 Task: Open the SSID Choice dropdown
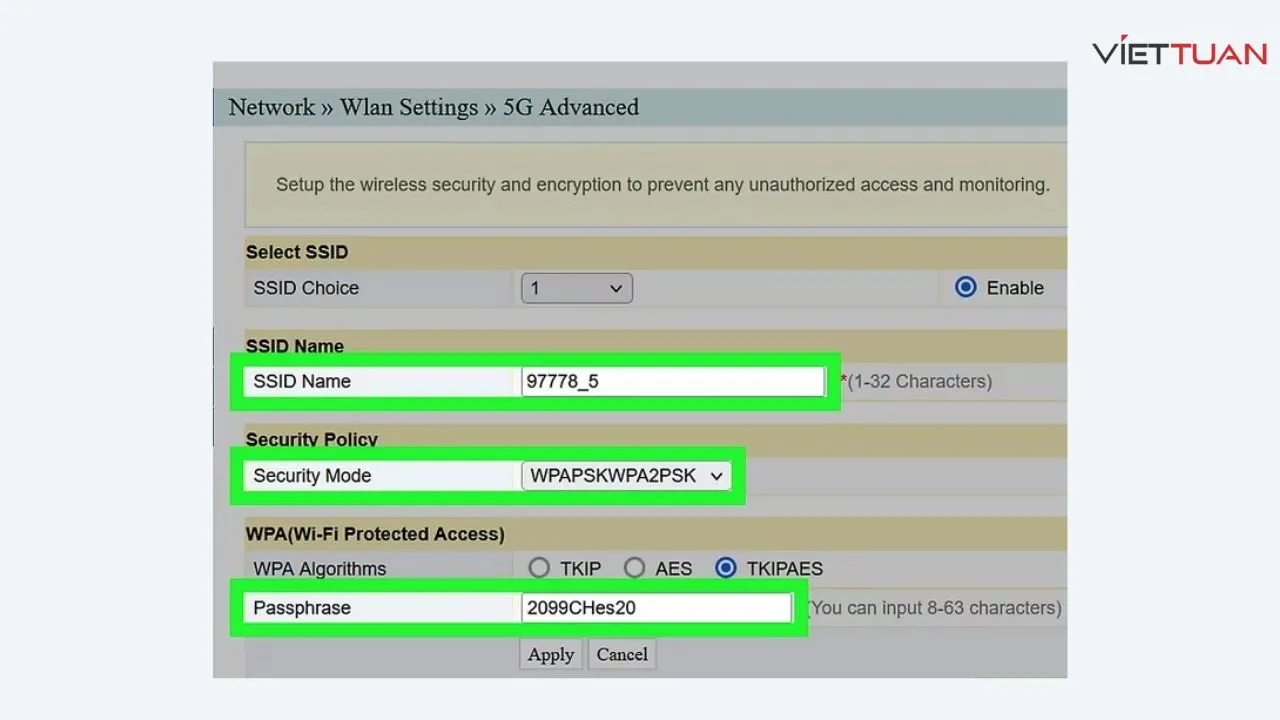coord(576,288)
